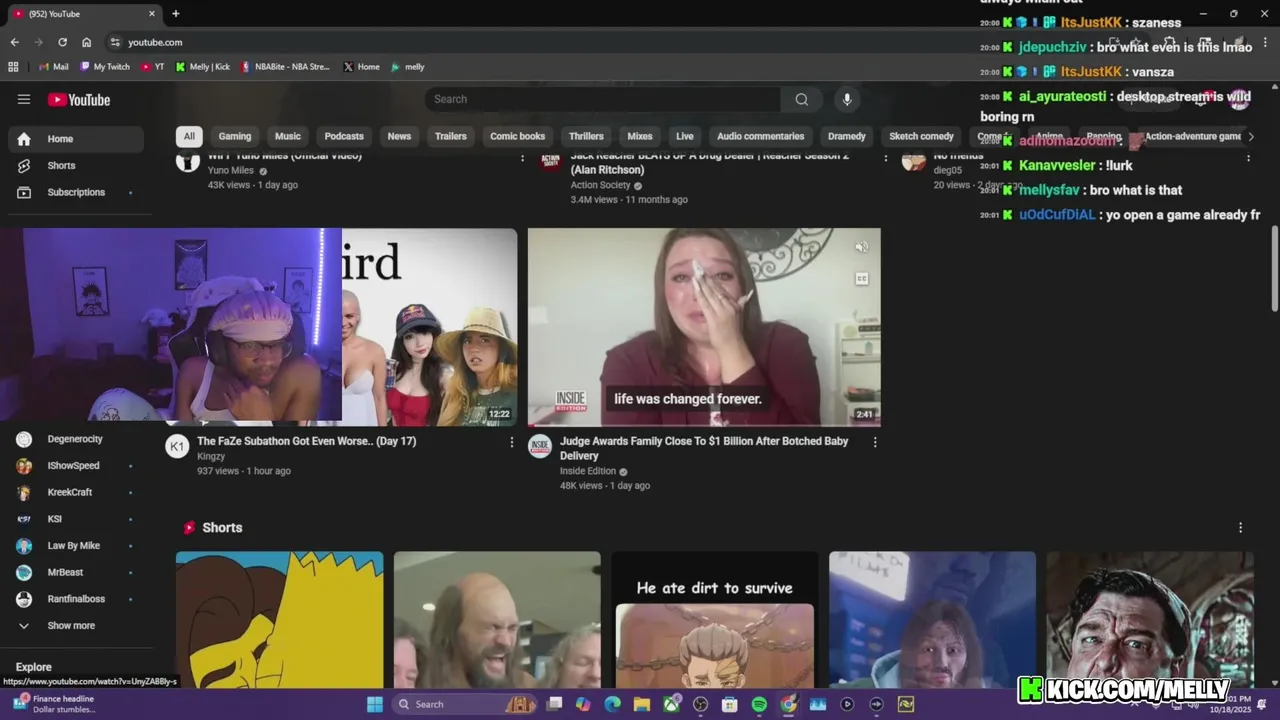This screenshot has width=1280, height=720.
Task: Open Mail bookmark
Action: coord(54,67)
